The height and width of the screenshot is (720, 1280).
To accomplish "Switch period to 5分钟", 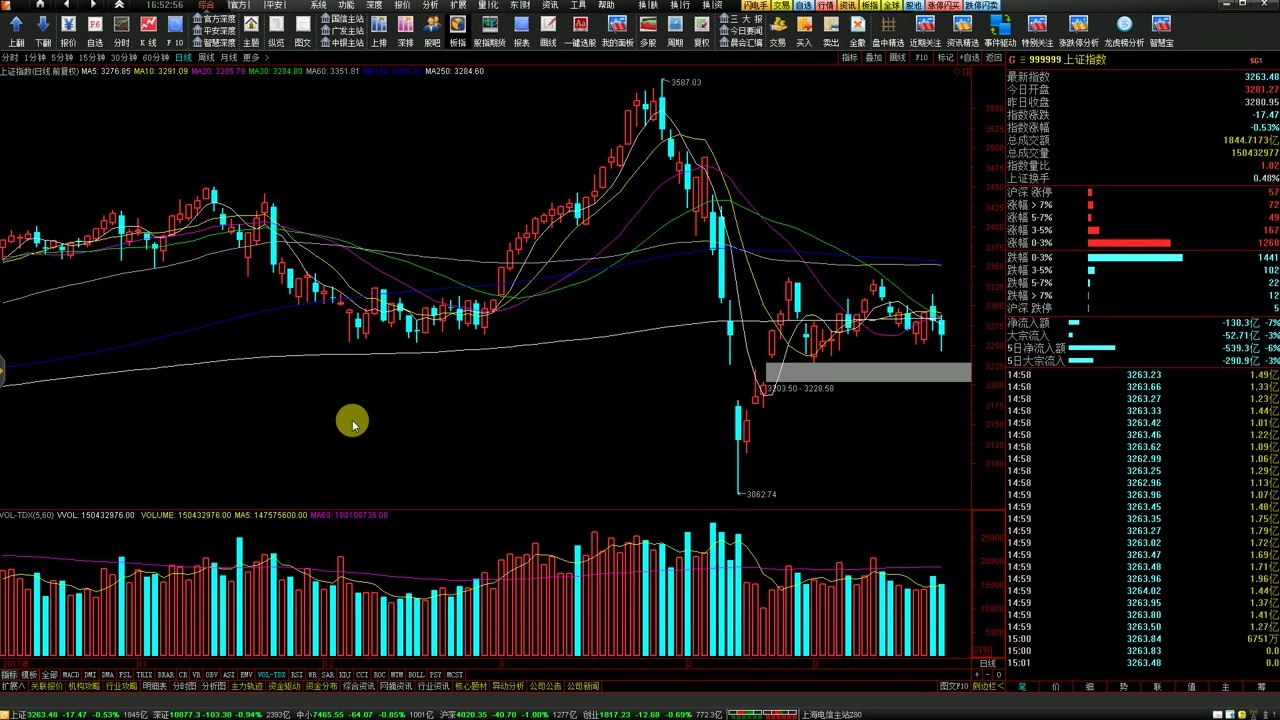I will coord(63,58).
